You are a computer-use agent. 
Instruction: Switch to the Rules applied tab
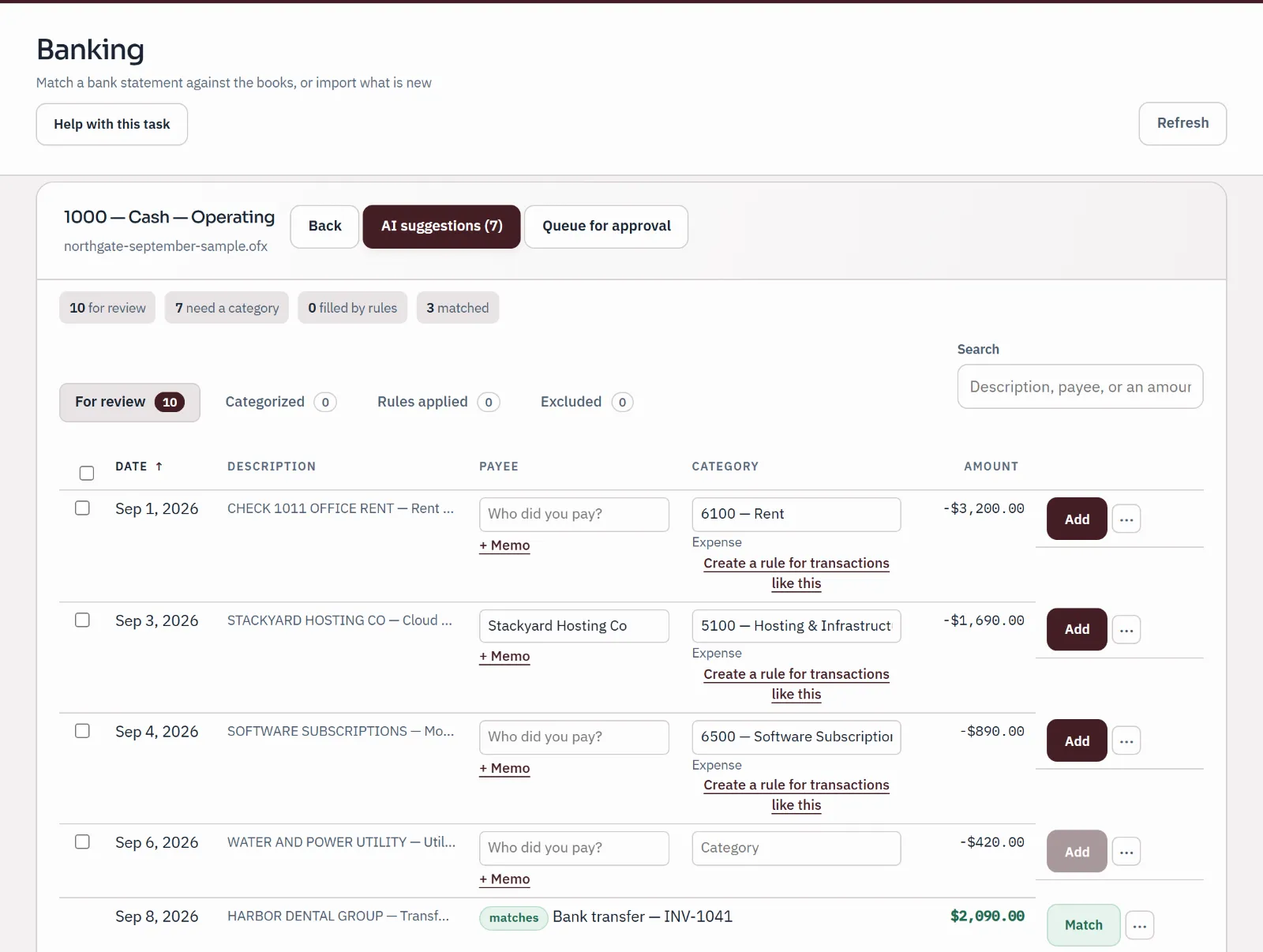click(438, 403)
